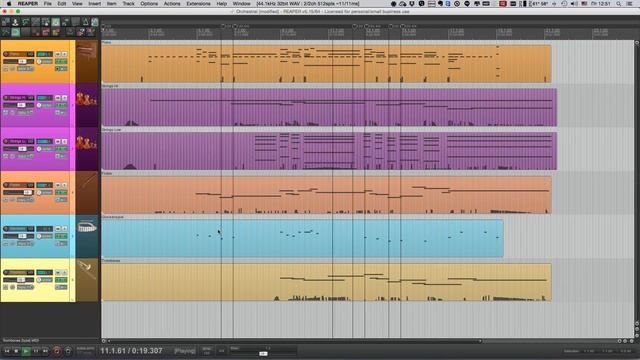Click the green FX button on Flutes track

61,193
